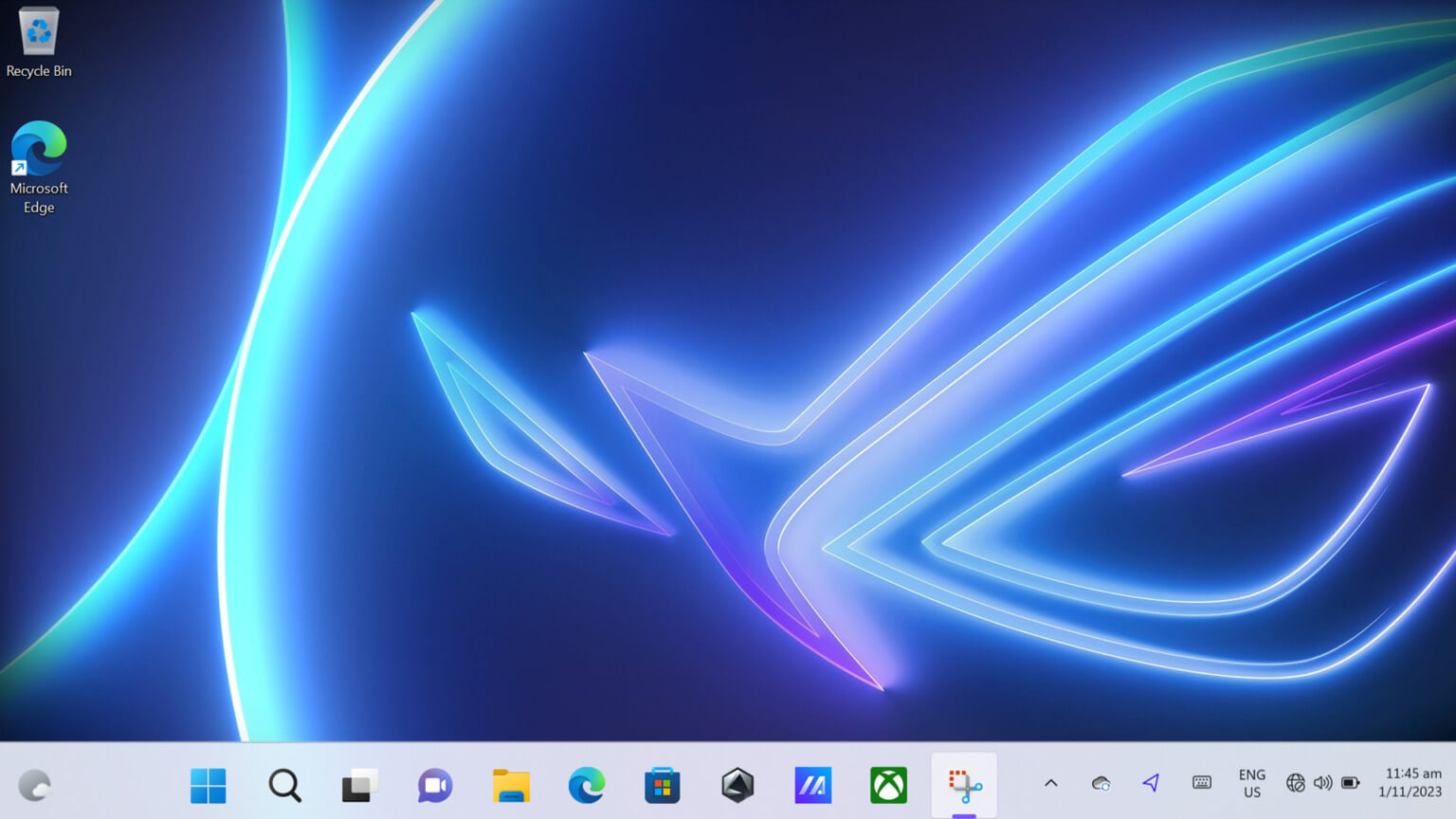Open the ENG US language switcher
Viewport: 1456px width, 819px height.
click(x=1251, y=784)
